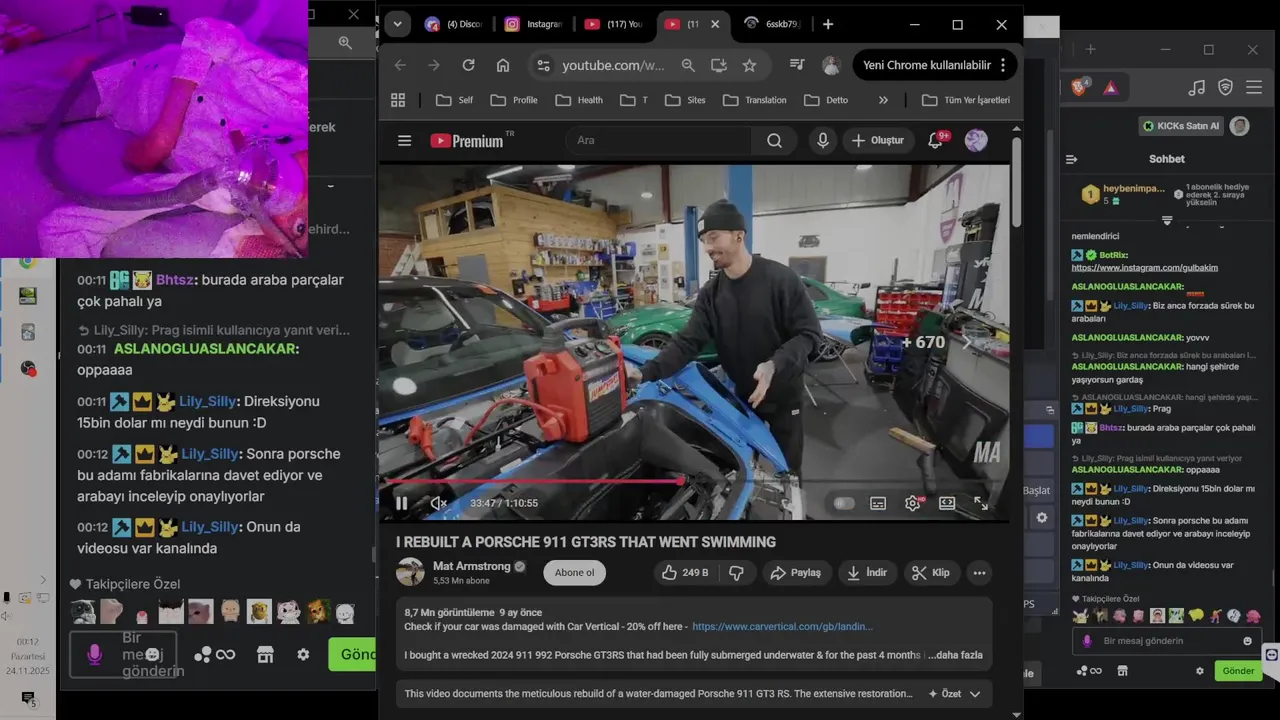This screenshot has width=1280, height=720.
Task: Go to Chrome home page icon
Action: [x=503, y=65]
